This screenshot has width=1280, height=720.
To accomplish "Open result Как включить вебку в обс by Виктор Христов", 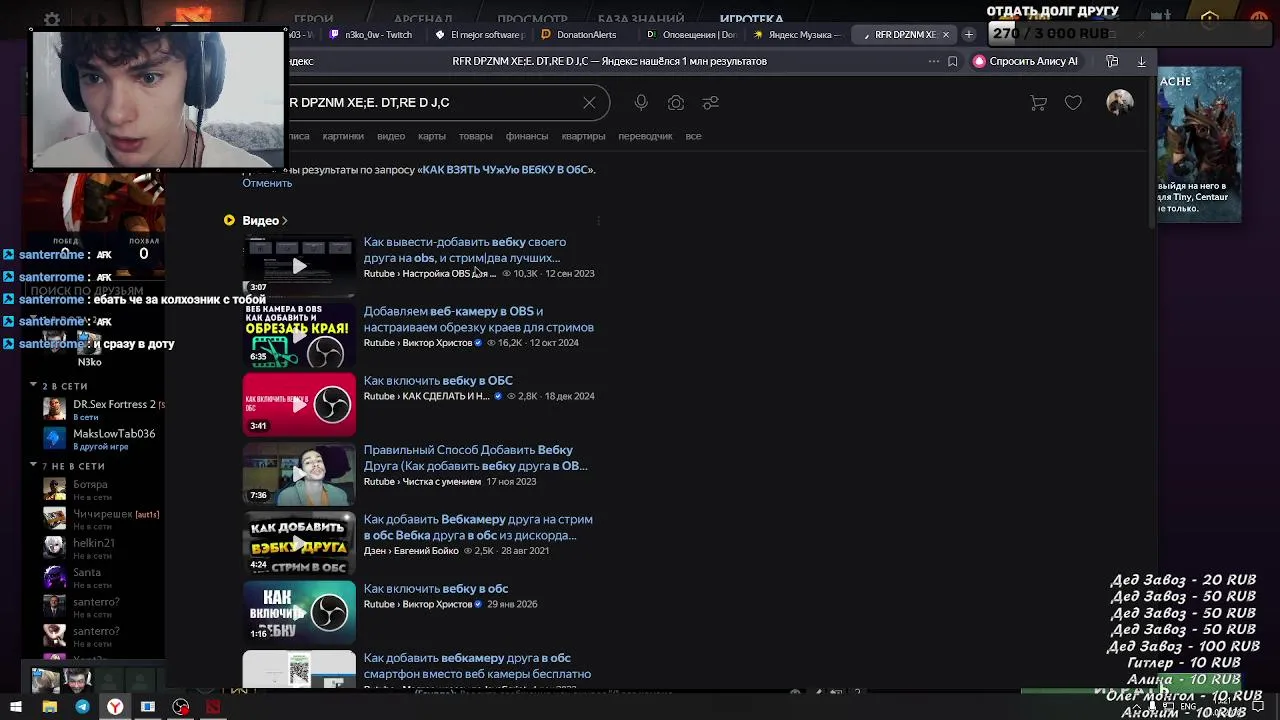I will (x=436, y=589).
